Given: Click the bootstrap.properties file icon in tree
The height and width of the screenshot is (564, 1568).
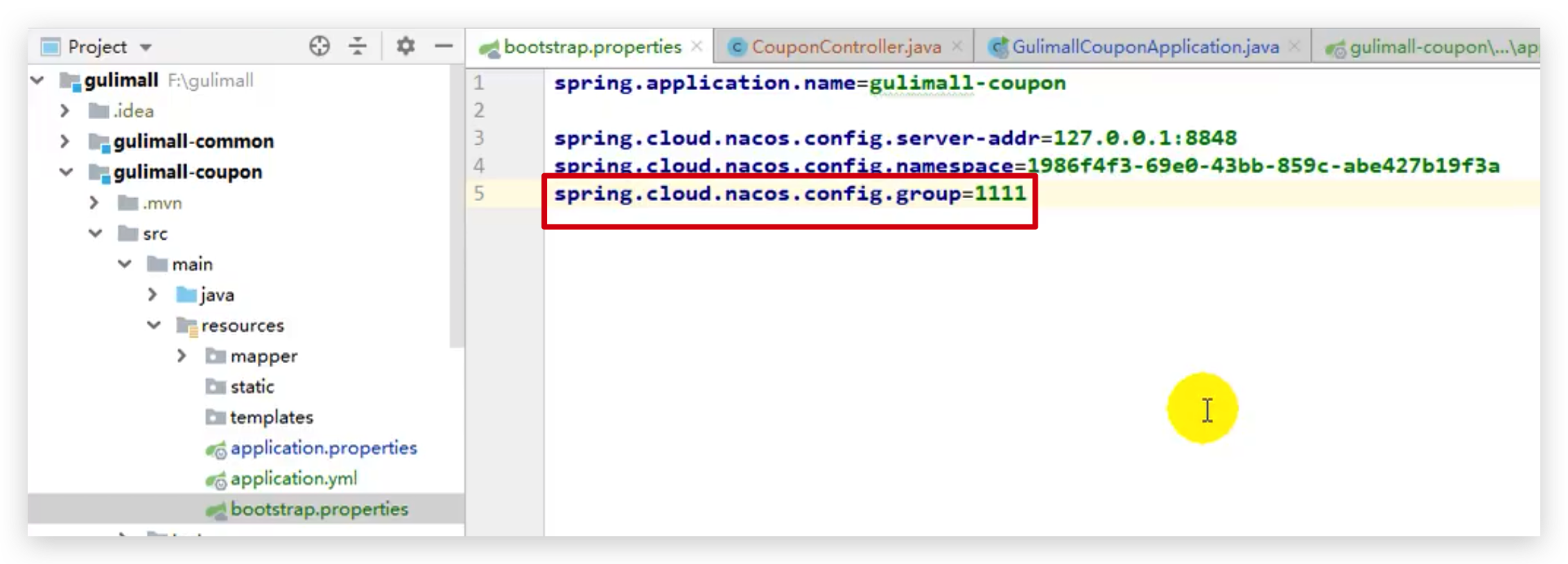Looking at the screenshot, I should coord(216,510).
